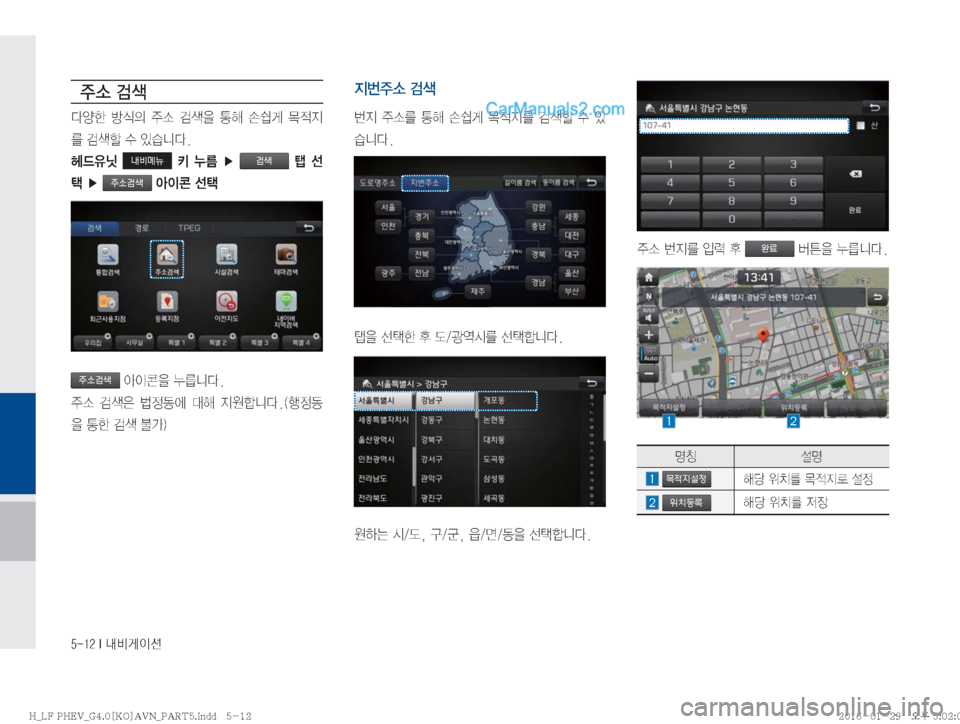The image size is (960, 724).
Task: Switch to the TPEG tab
Action: click(189, 228)
